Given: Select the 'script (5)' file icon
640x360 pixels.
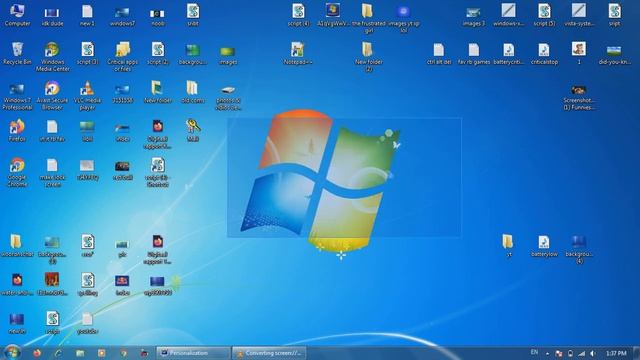Looking at the screenshot, I should tap(544, 15).
